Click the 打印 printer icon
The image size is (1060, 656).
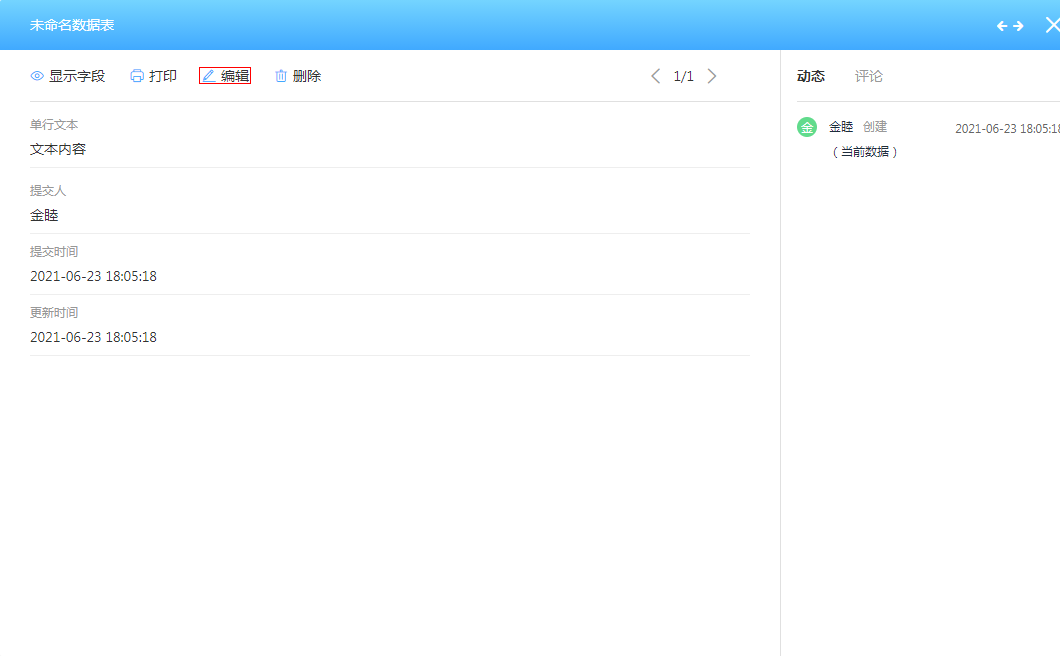coord(137,76)
